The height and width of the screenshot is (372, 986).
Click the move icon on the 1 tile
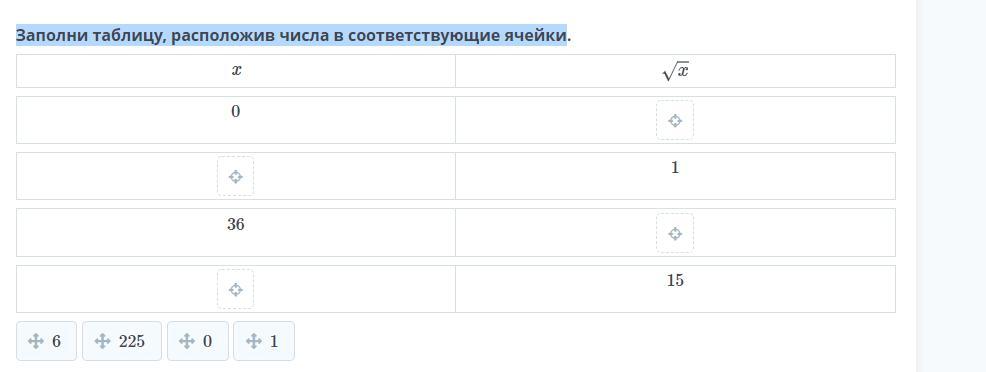[253, 341]
